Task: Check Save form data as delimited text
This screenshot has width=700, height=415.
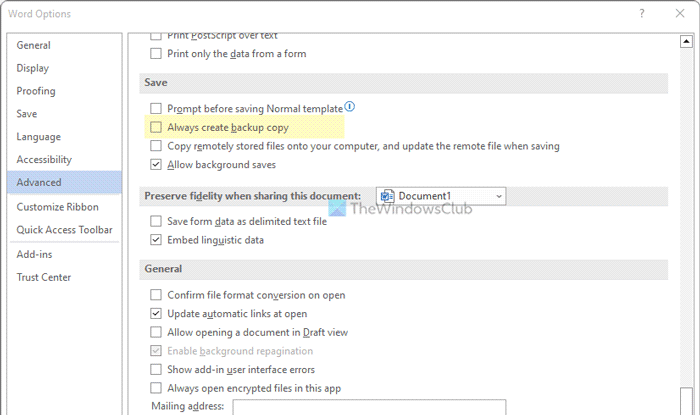Action: (x=156, y=221)
